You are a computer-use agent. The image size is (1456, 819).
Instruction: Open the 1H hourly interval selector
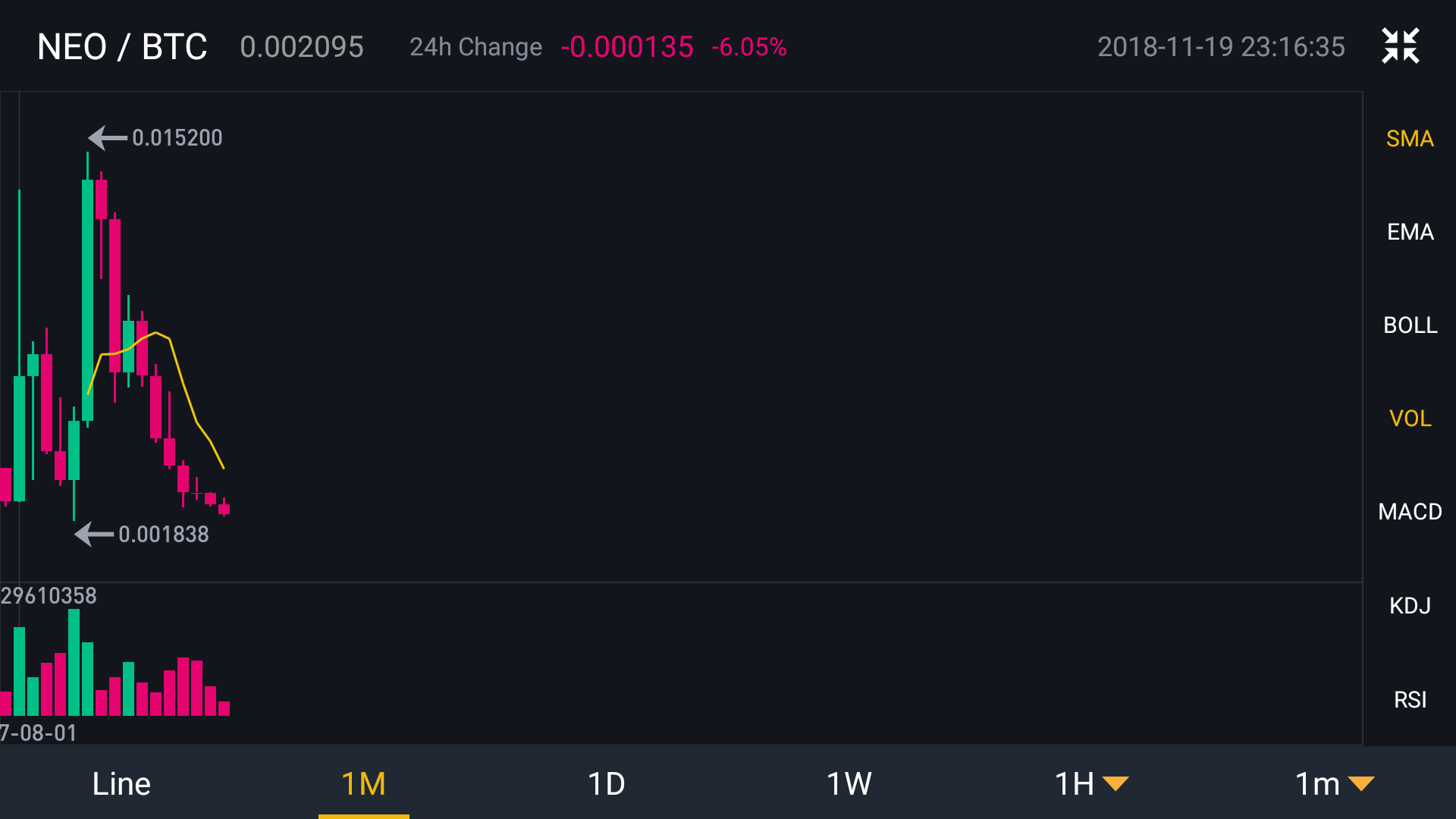(x=1075, y=783)
